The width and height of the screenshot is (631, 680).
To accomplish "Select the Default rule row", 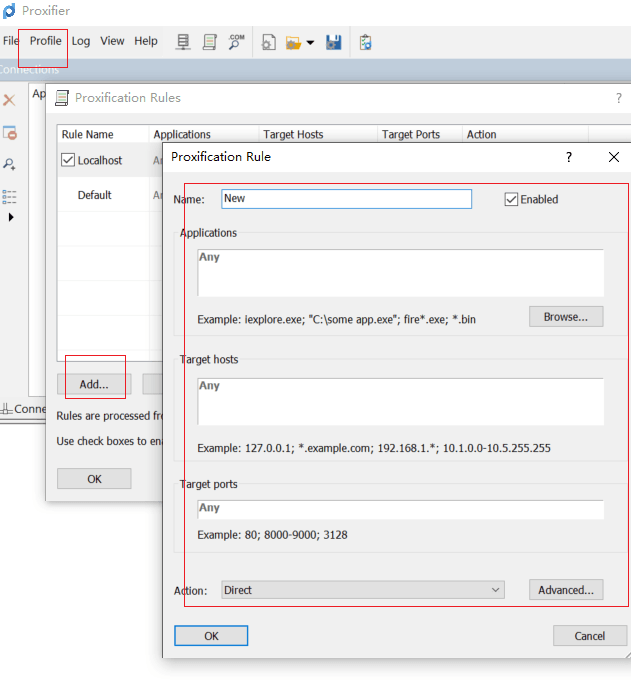I will click(x=111, y=195).
